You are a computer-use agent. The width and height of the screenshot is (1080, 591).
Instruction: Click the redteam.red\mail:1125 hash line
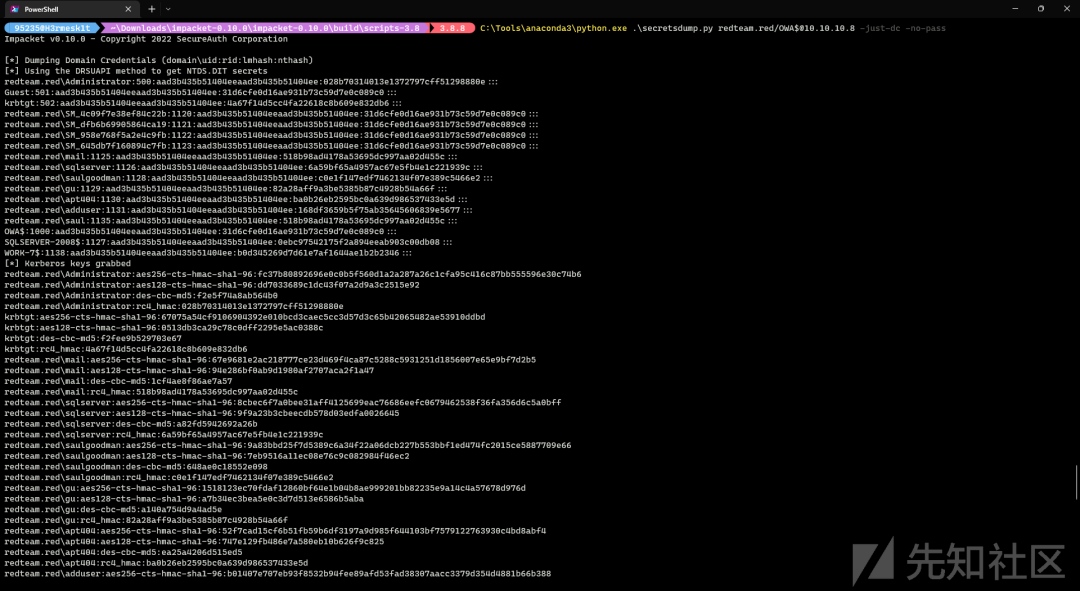pyautogui.click(x=231, y=156)
